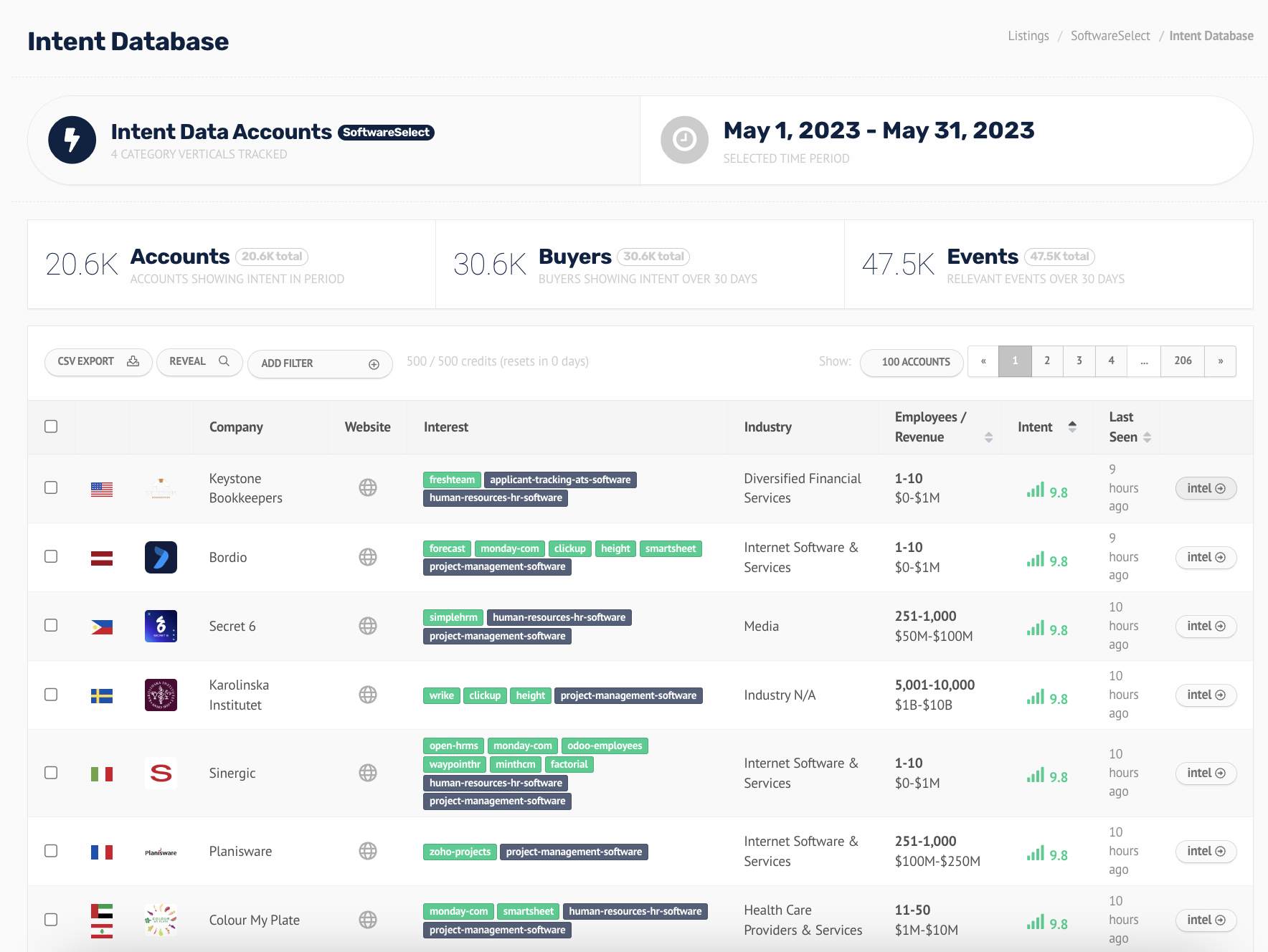Viewport: 1268px width, 952px height.
Task: Sort the table by the Intent column arrows
Action: point(1073,426)
